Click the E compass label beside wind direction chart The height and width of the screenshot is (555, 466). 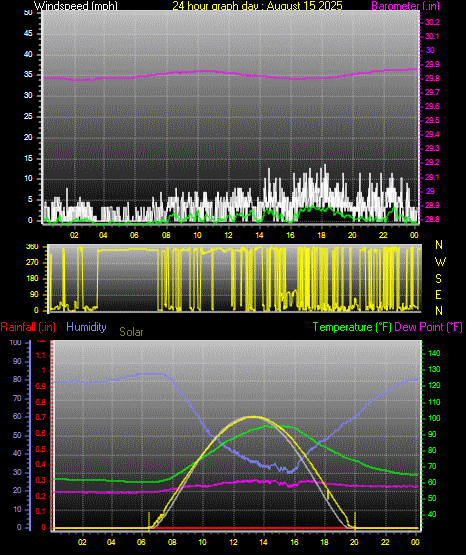coord(438,294)
